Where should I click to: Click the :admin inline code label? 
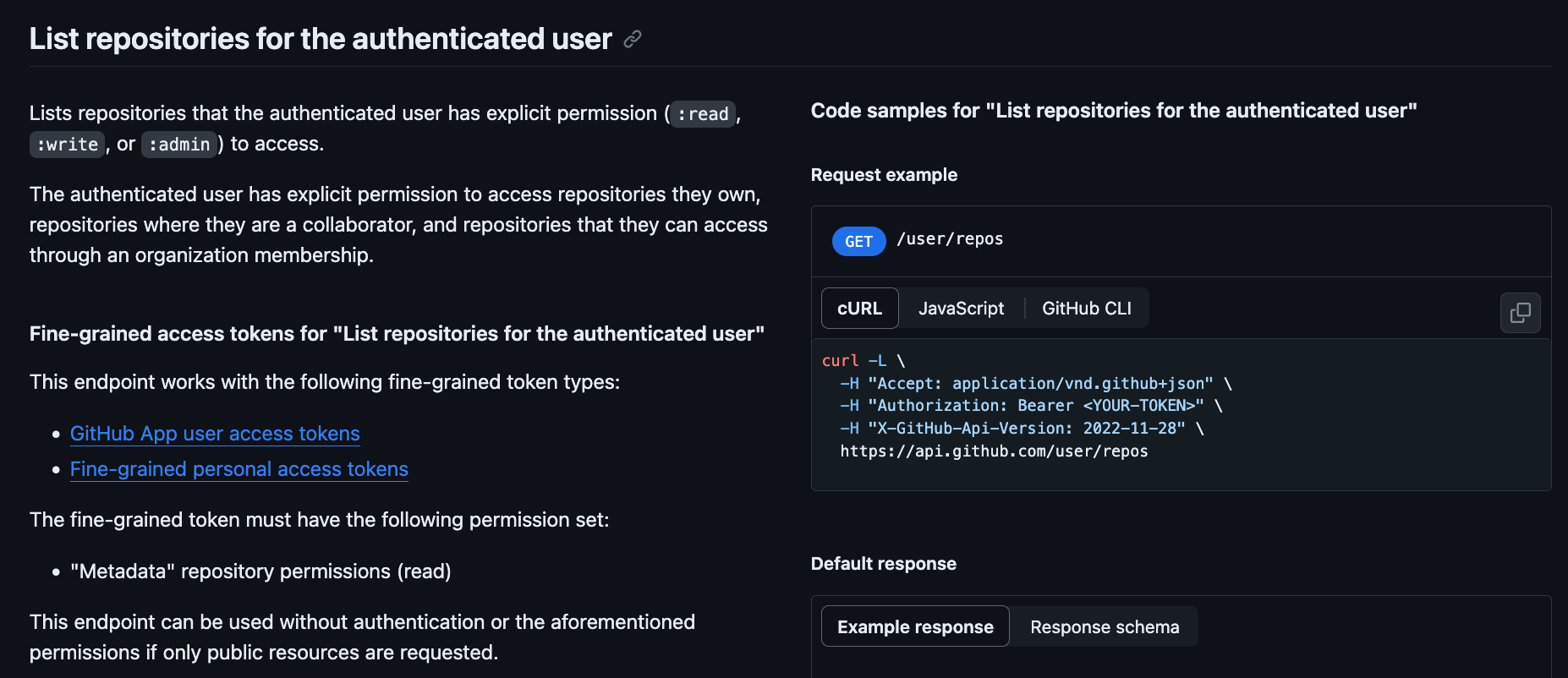179,145
